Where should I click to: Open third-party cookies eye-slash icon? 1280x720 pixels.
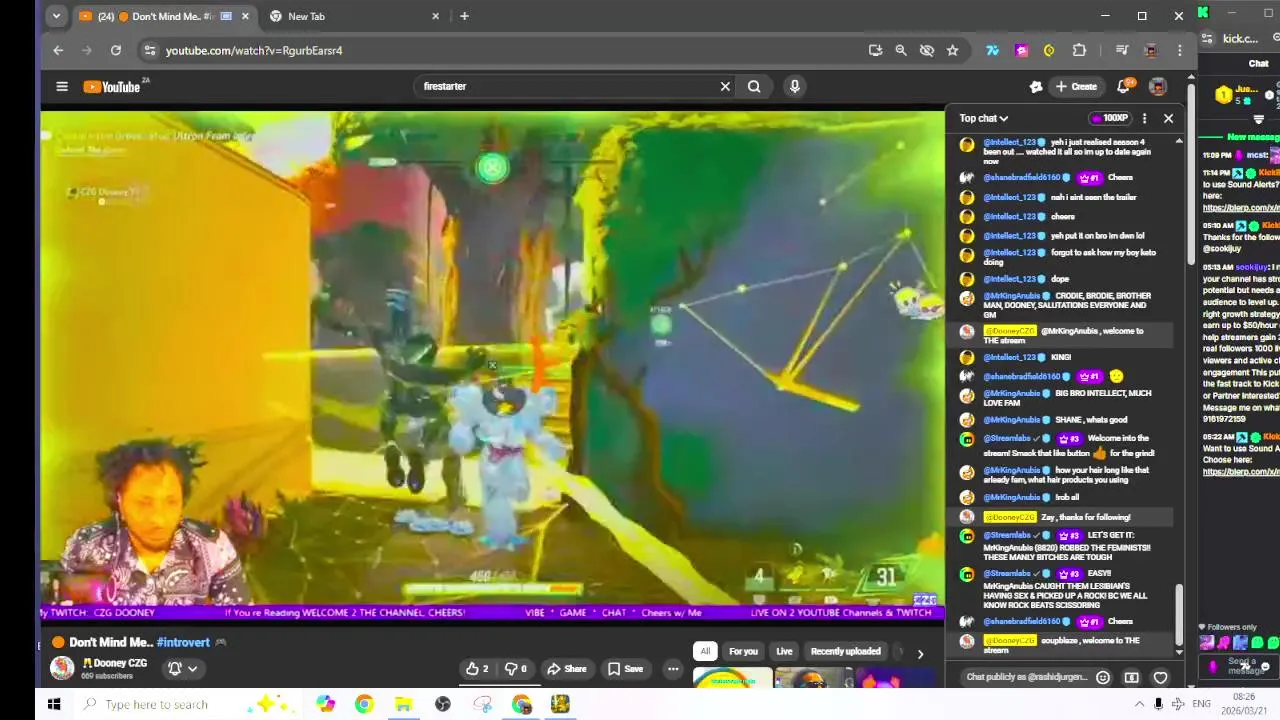(x=927, y=50)
